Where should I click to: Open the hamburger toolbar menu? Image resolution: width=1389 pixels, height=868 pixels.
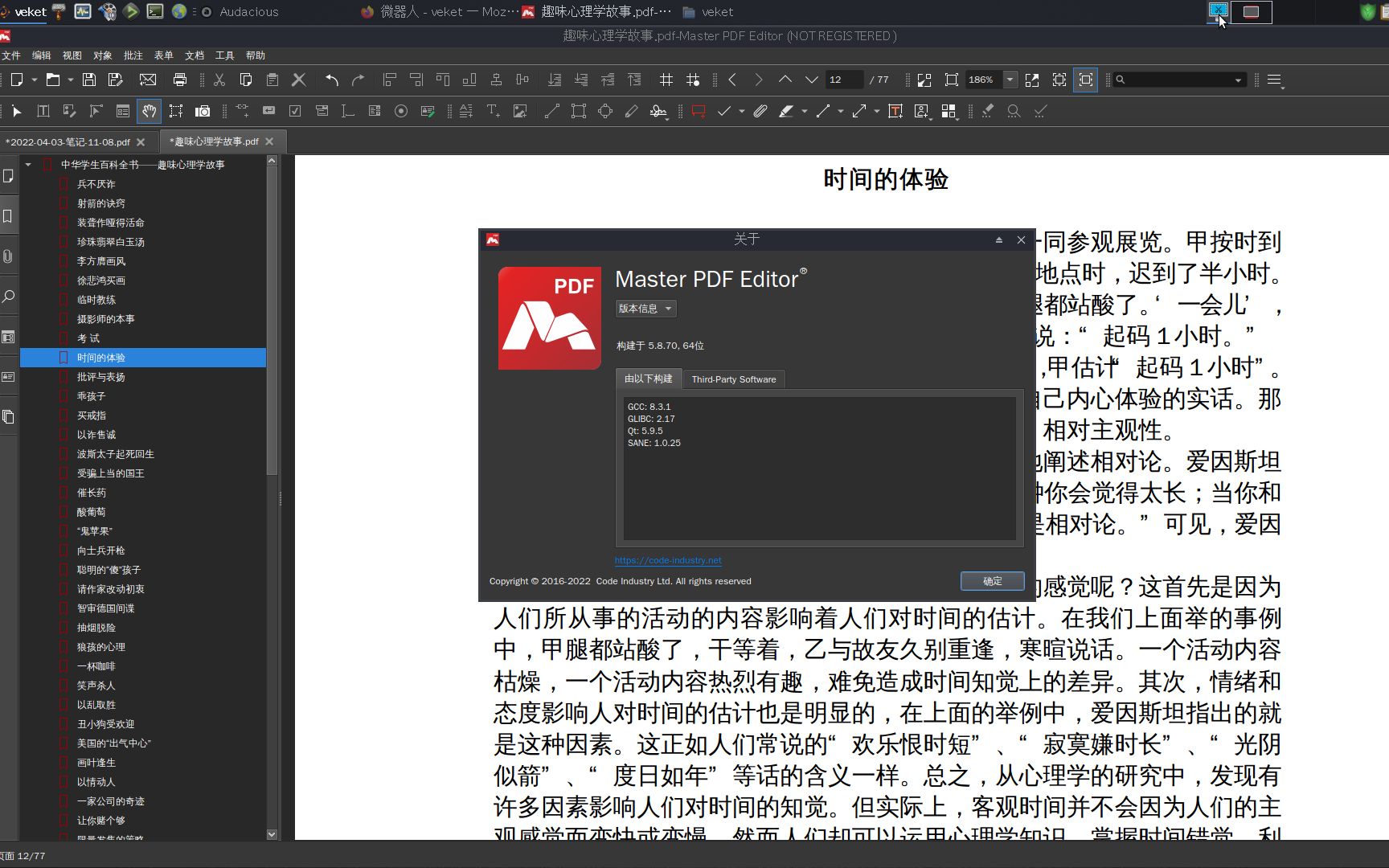pyautogui.click(x=1274, y=80)
